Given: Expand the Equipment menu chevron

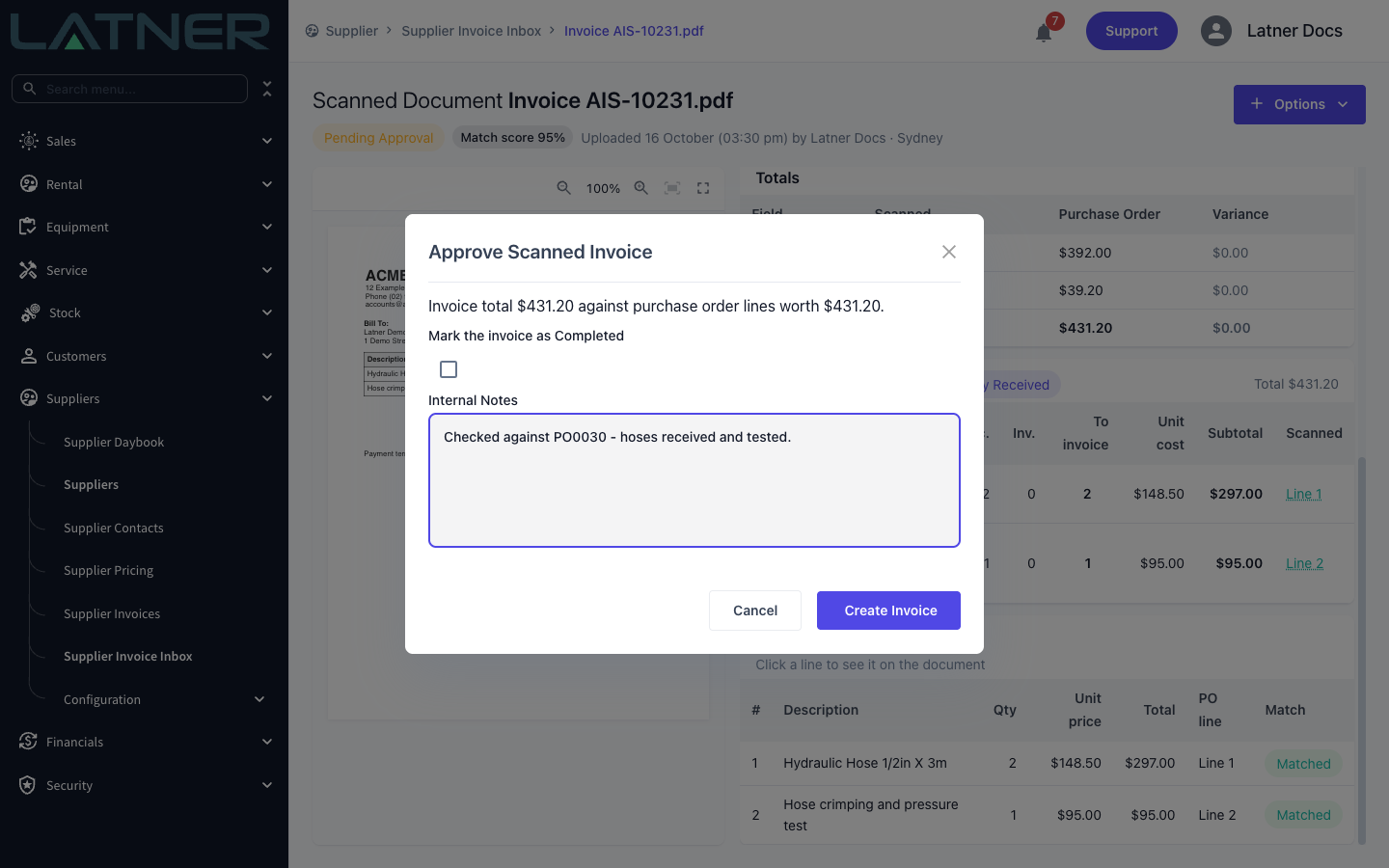Looking at the screenshot, I should tap(267, 227).
